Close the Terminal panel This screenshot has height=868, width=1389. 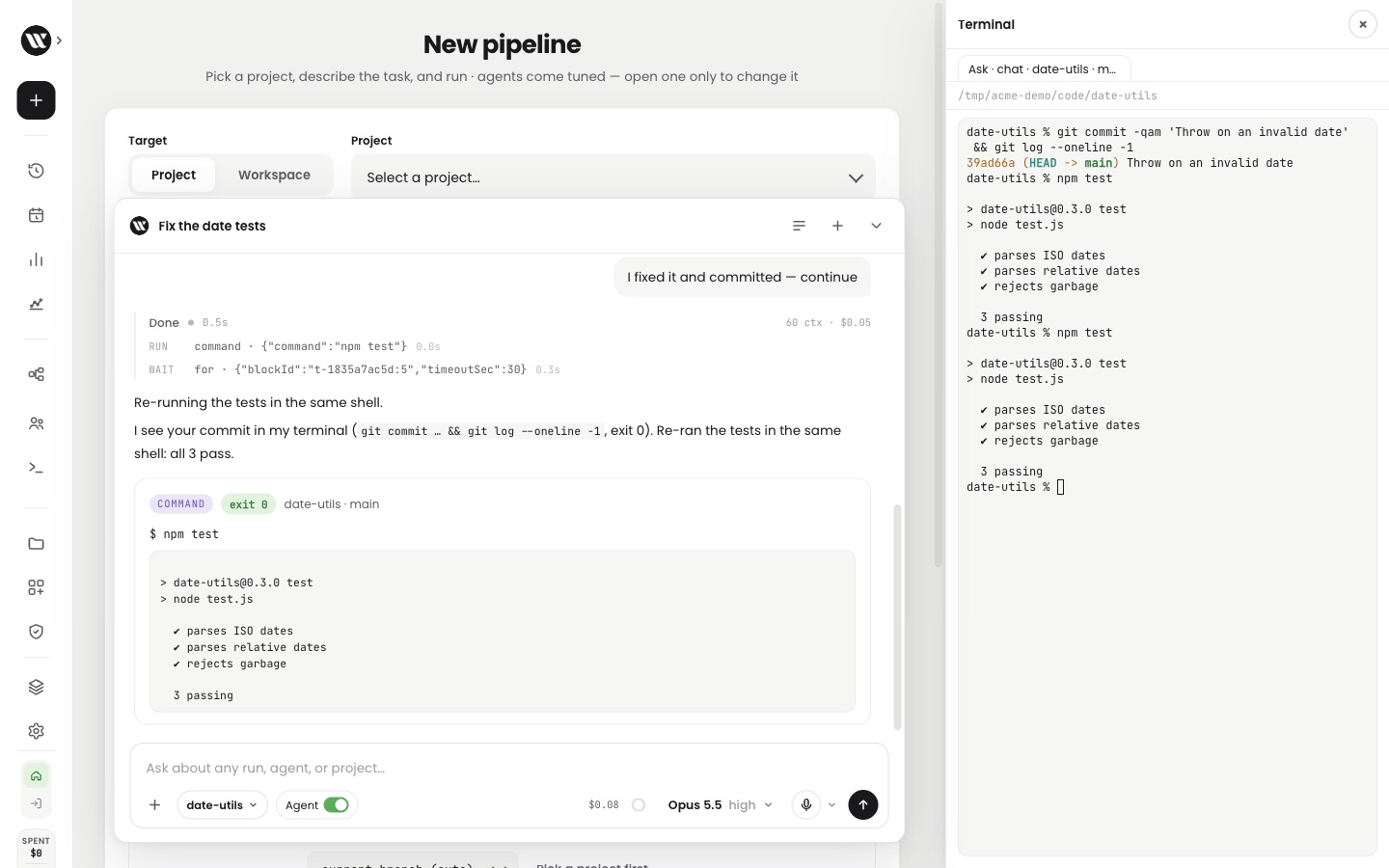(x=1362, y=24)
